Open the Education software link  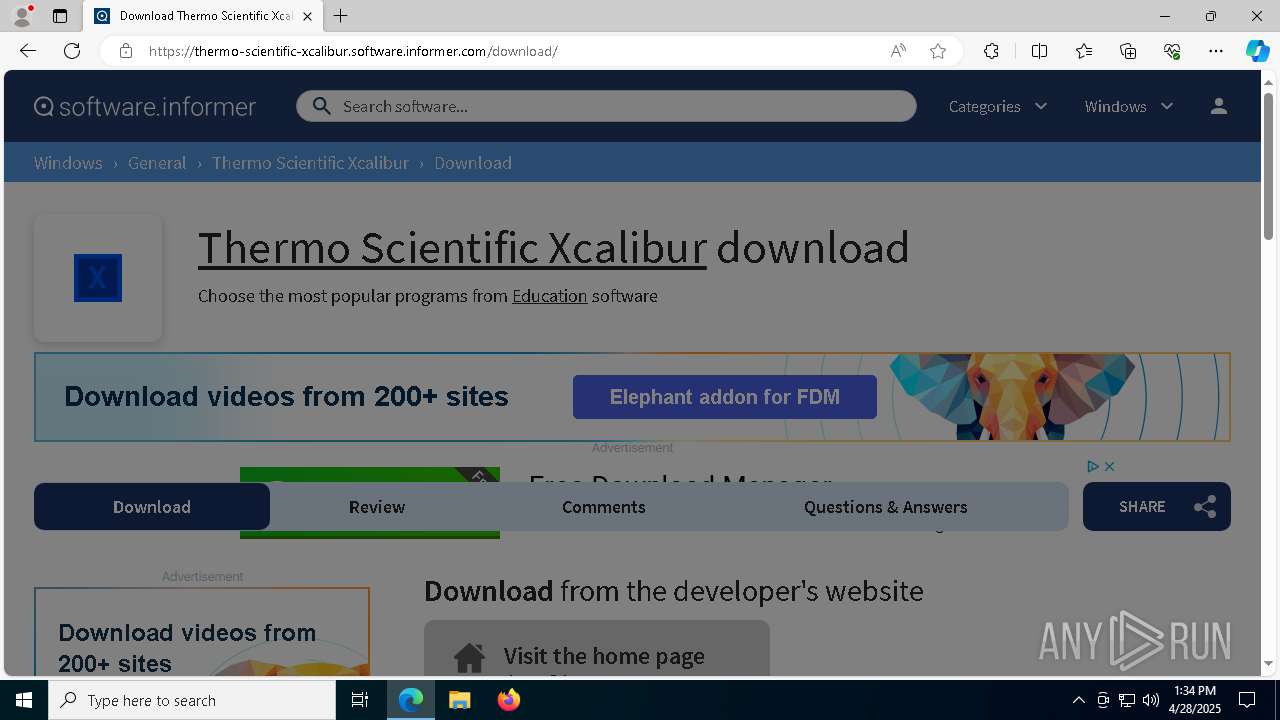pyautogui.click(x=549, y=296)
